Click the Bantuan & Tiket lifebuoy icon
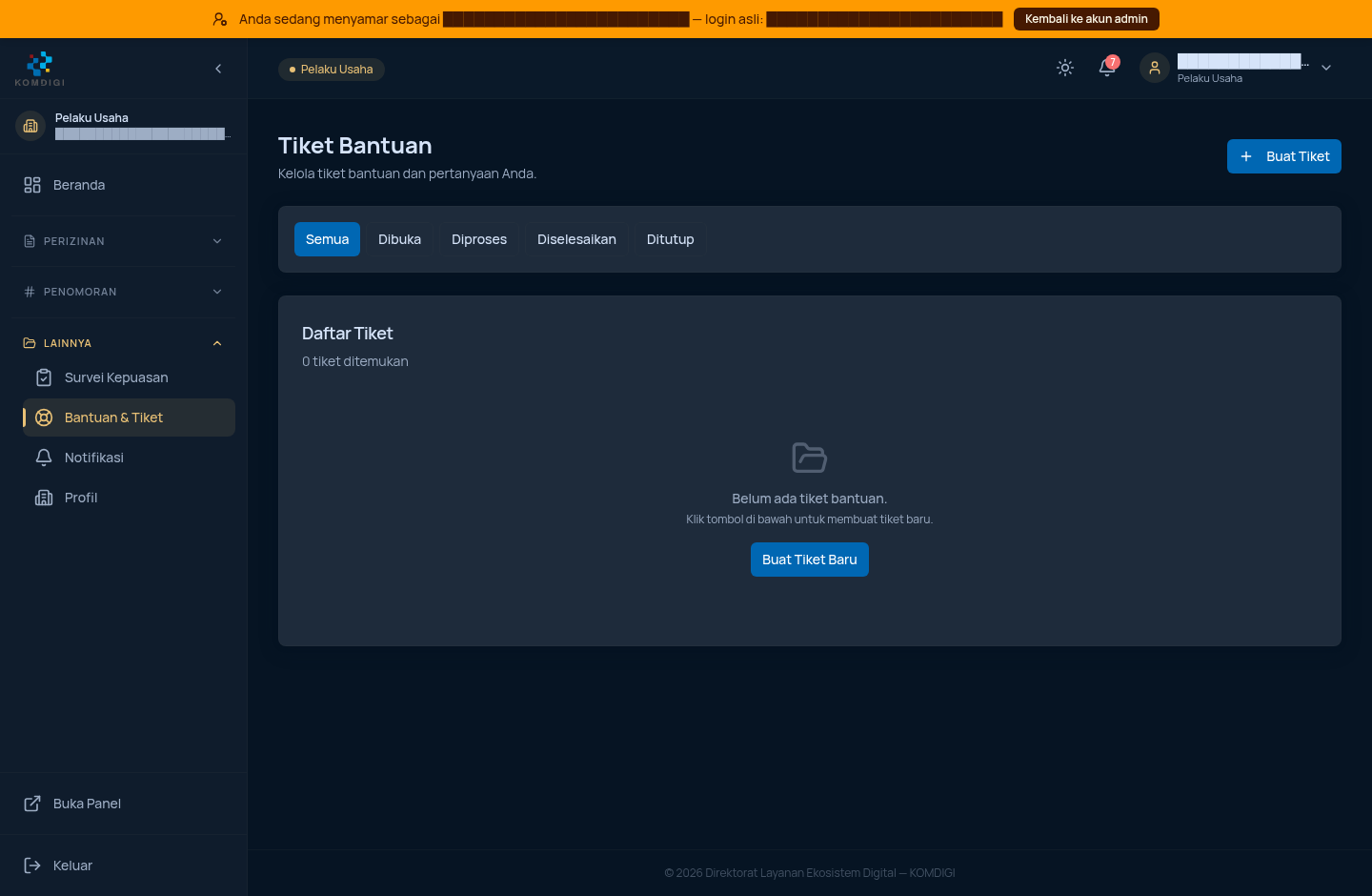The image size is (1372, 896). 44,417
